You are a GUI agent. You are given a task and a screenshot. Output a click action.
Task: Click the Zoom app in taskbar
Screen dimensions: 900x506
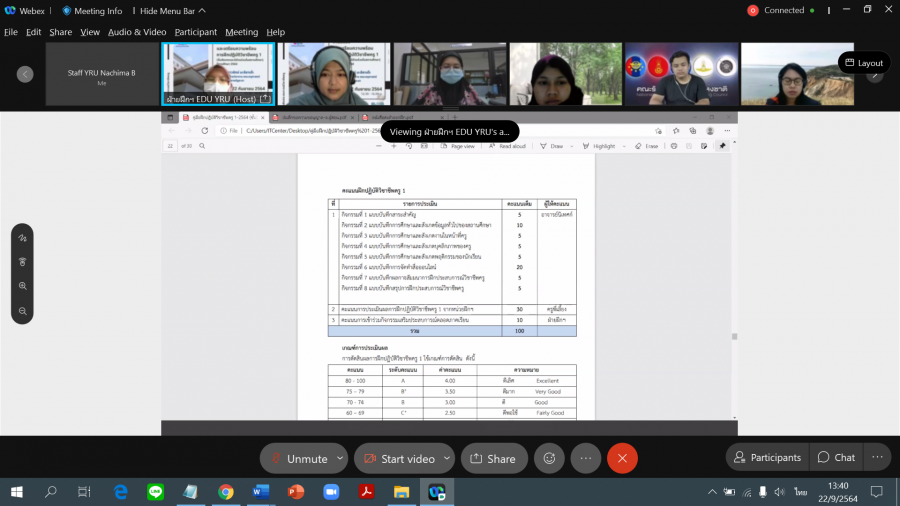click(x=331, y=492)
